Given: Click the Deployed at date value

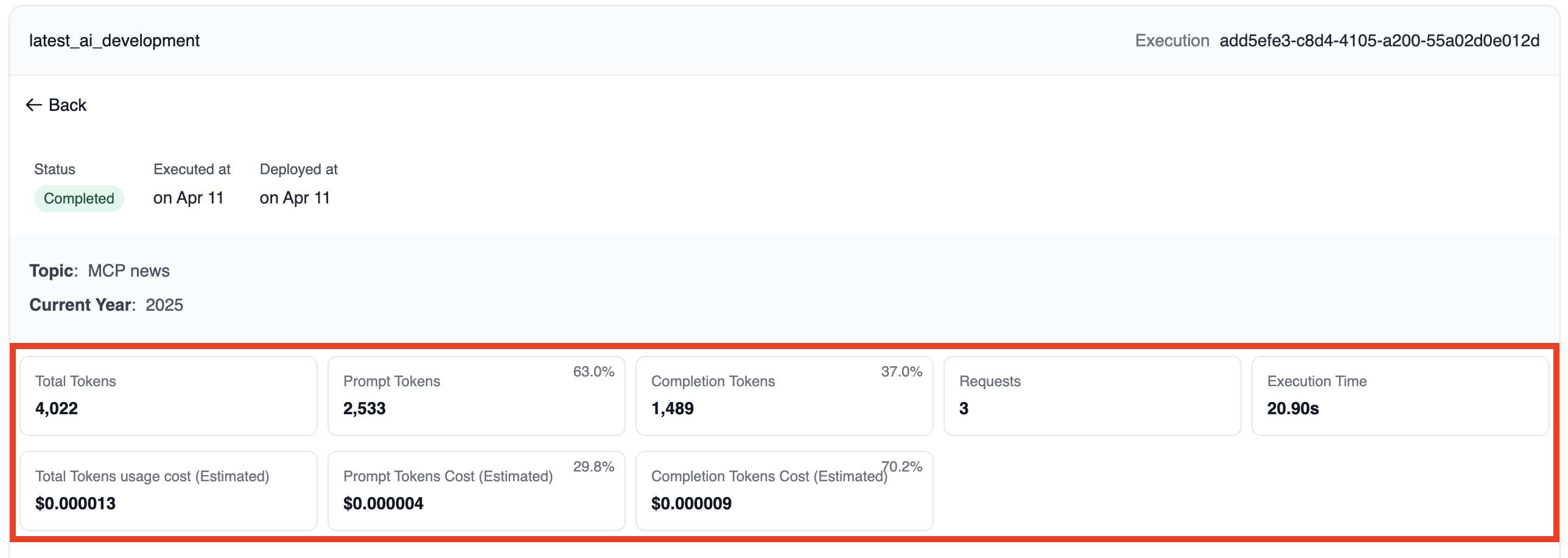Looking at the screenshot, I should 295,198.
